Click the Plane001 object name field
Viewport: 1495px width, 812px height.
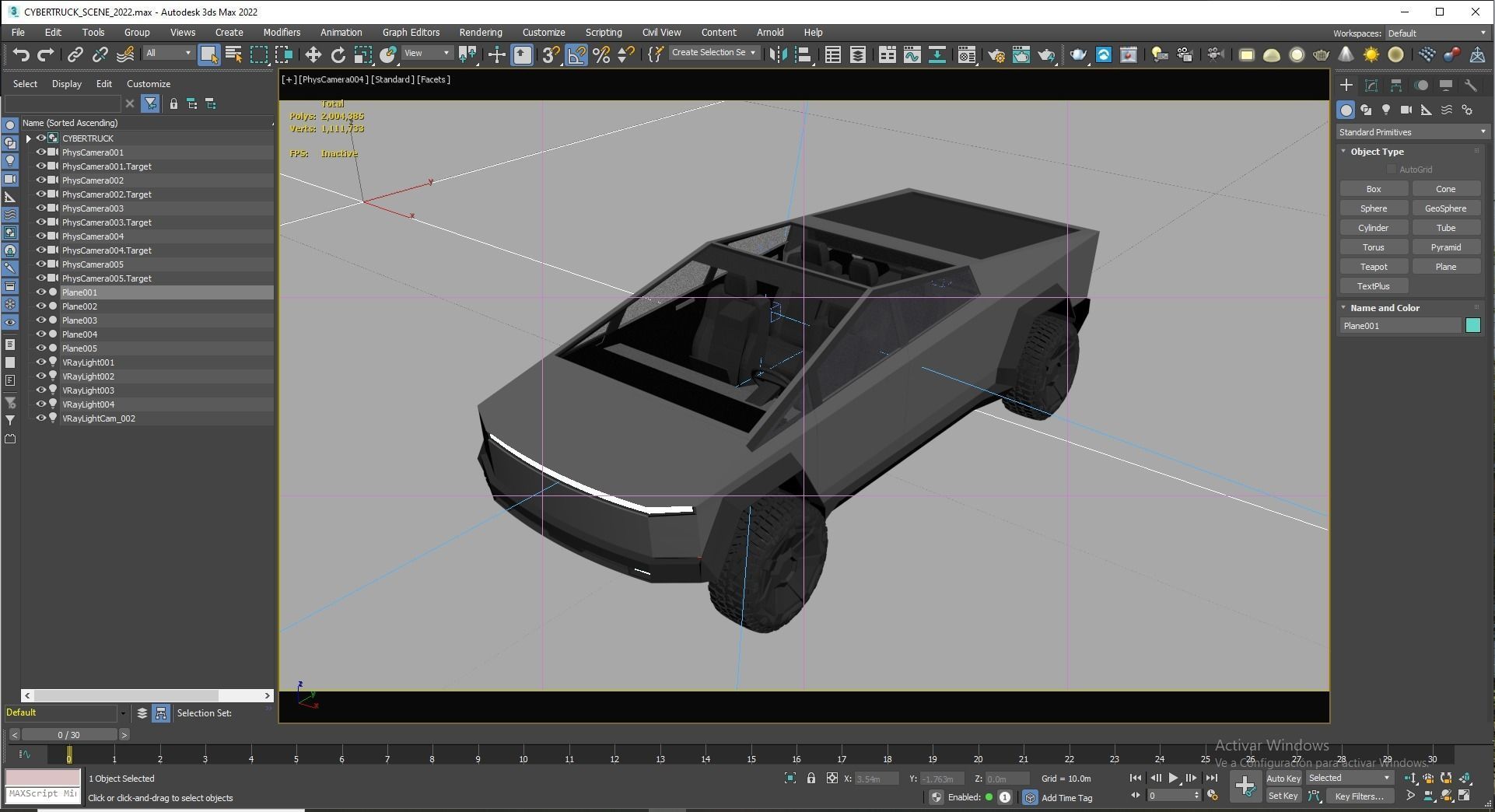[1400, 326]
